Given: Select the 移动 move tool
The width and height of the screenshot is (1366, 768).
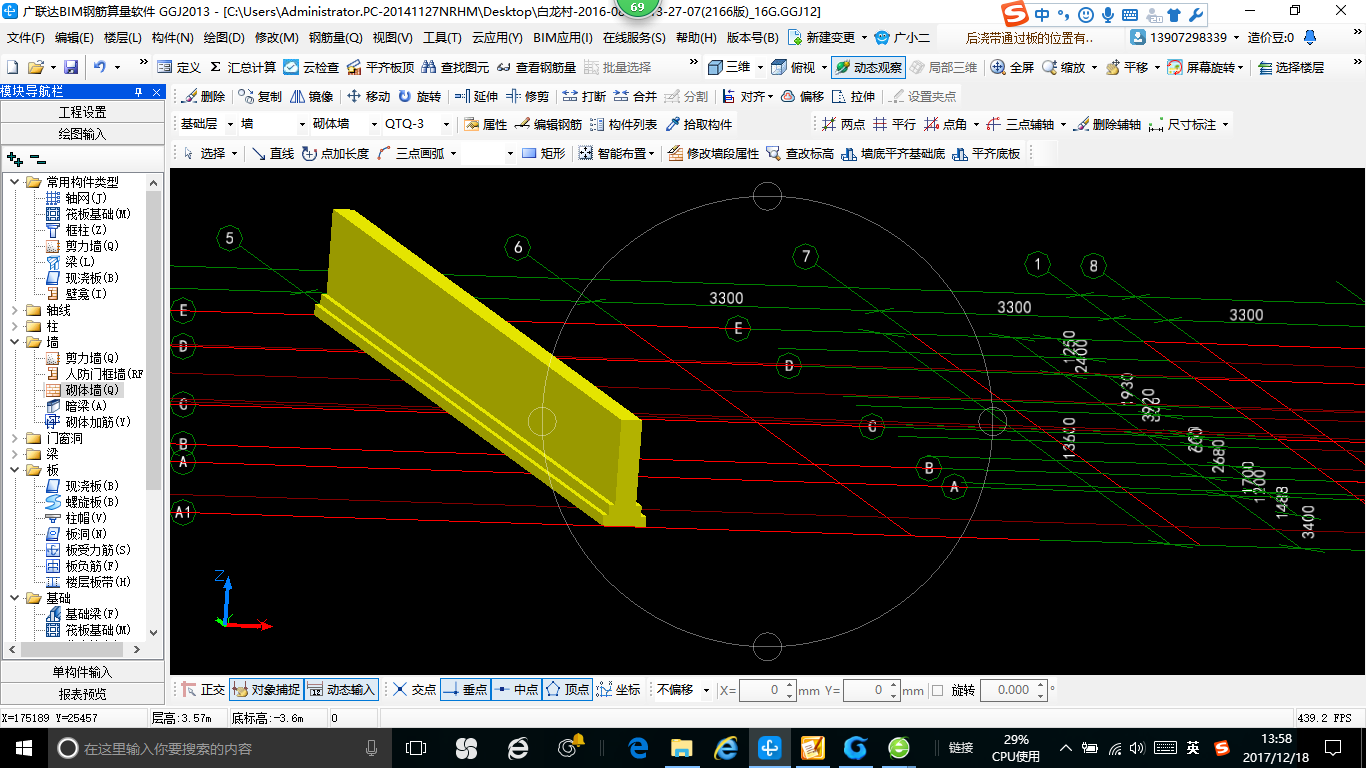Looking at the screenshot, I should (x=368, y=96).
